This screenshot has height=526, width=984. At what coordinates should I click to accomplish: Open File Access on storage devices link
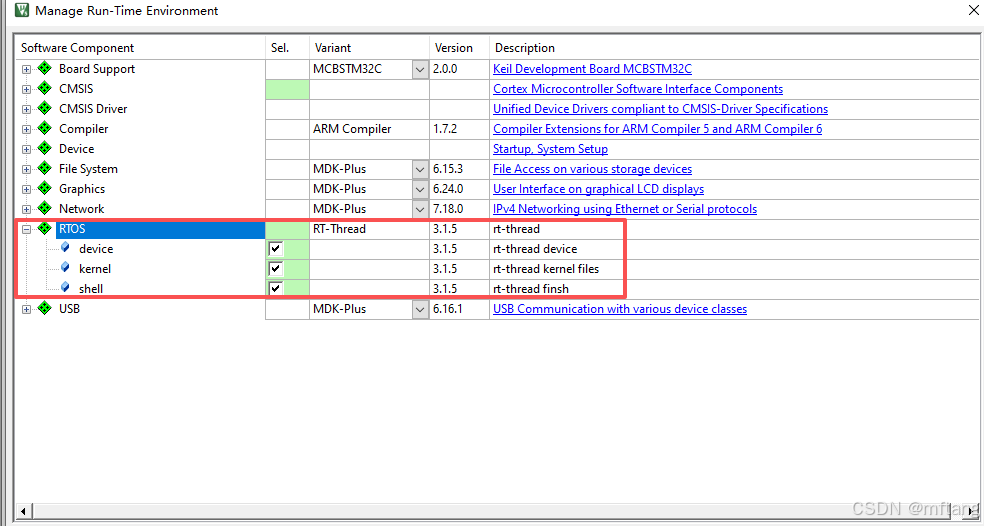click(x=592, y=169)
